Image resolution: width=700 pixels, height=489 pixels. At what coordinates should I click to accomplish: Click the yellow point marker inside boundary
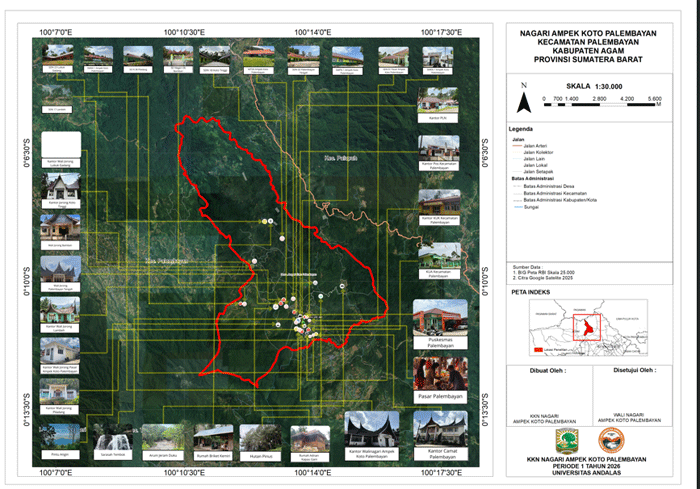(264, 222)
